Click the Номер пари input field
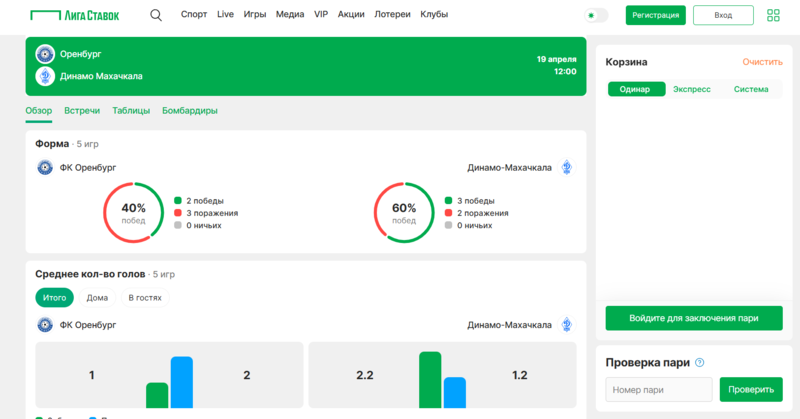This screenshot has width=800, height=419. [x=659, y=390]
